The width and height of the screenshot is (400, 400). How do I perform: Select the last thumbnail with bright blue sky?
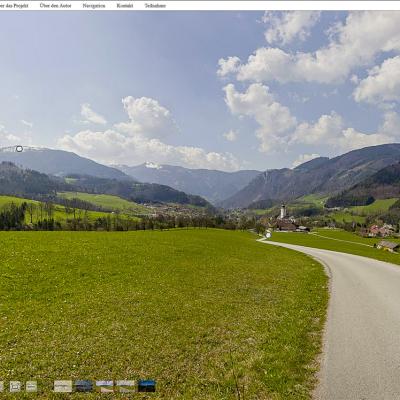147,386
